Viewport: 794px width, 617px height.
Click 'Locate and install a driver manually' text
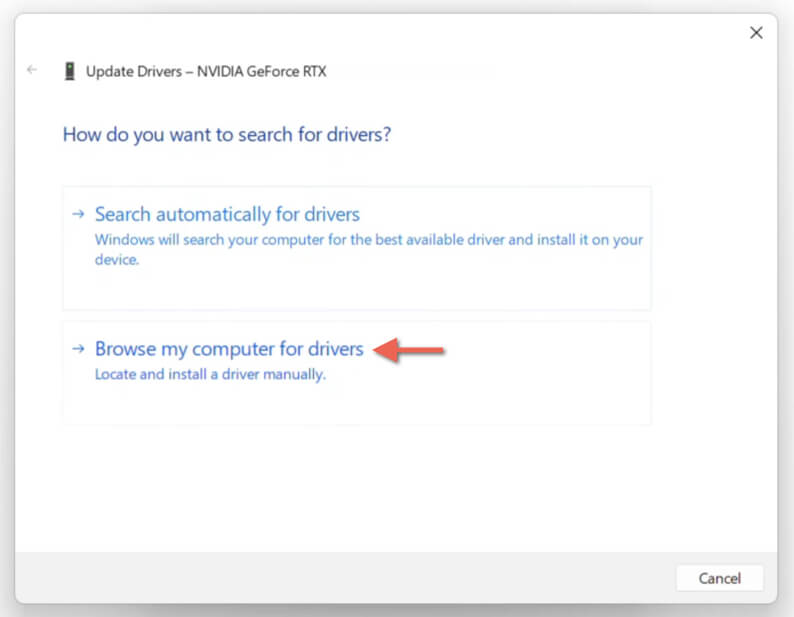(x=210, y=374)
